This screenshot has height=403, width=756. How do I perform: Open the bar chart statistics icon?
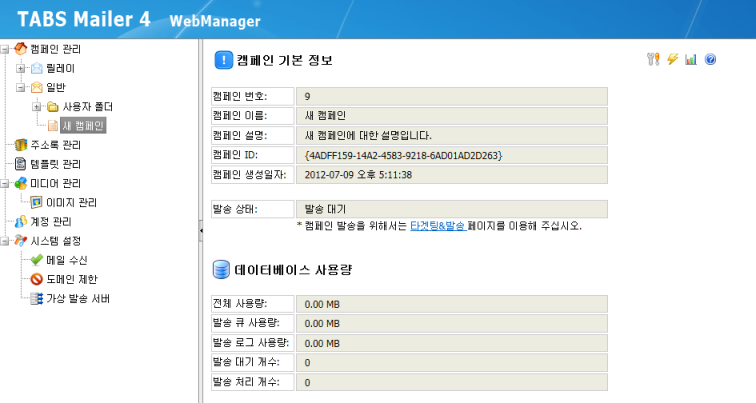[x=691, y=60]
